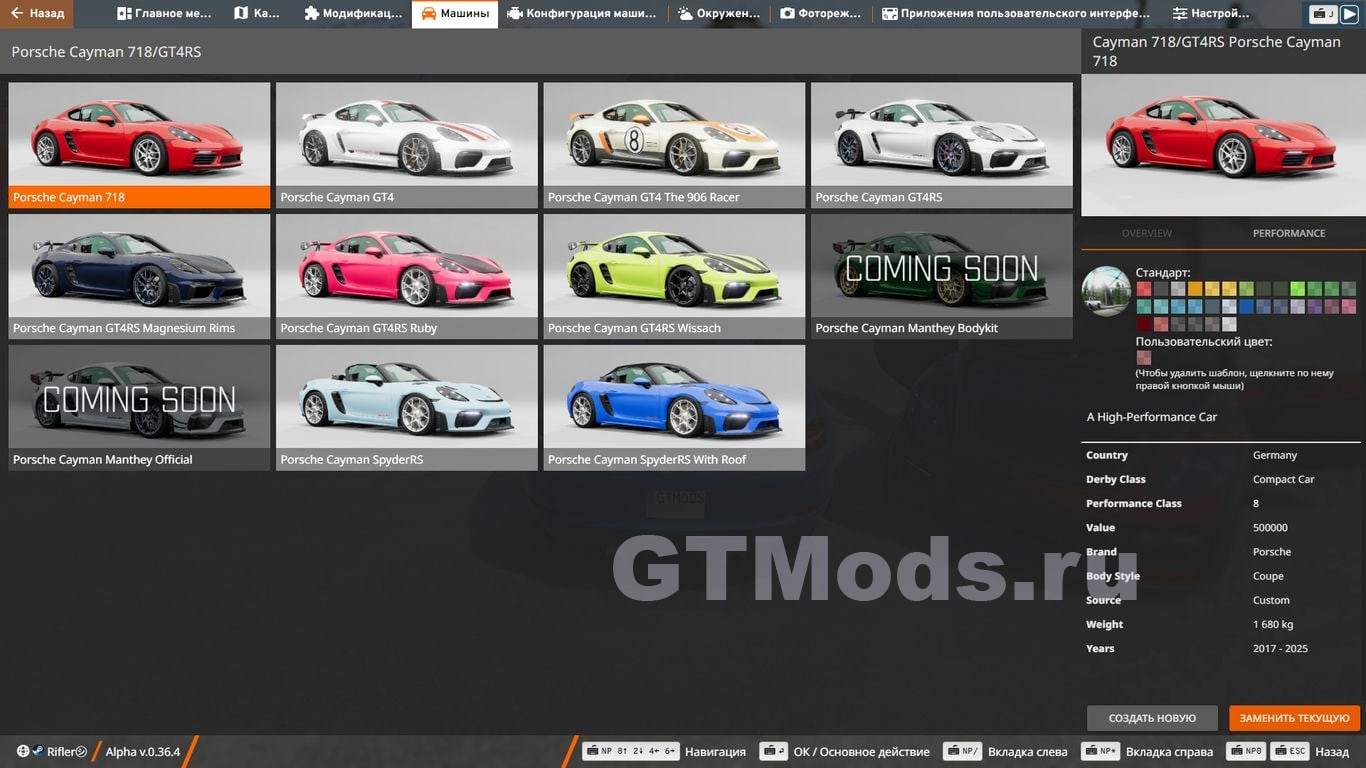Open the map tab labeled Ка...
1366x768 pixels.
coord(257,14)
